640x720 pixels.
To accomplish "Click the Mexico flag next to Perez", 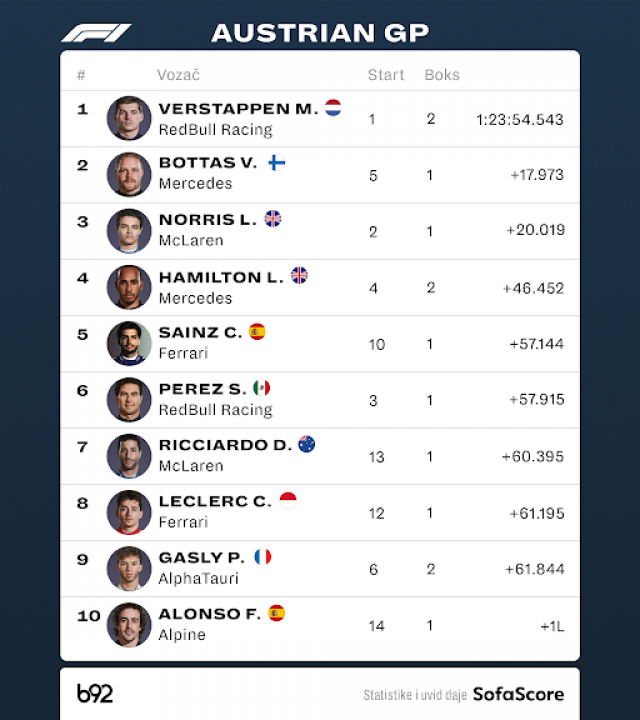I will tap(261, 388).
